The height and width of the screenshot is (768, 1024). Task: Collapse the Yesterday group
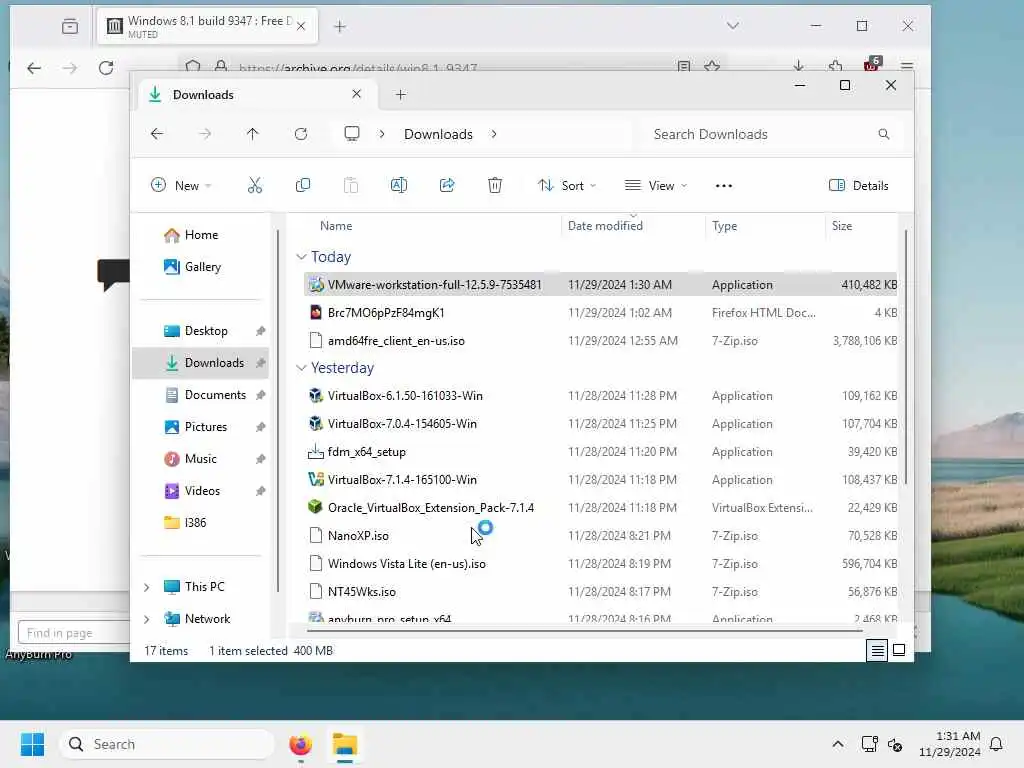pyautogui.click(x=301, y=368)
